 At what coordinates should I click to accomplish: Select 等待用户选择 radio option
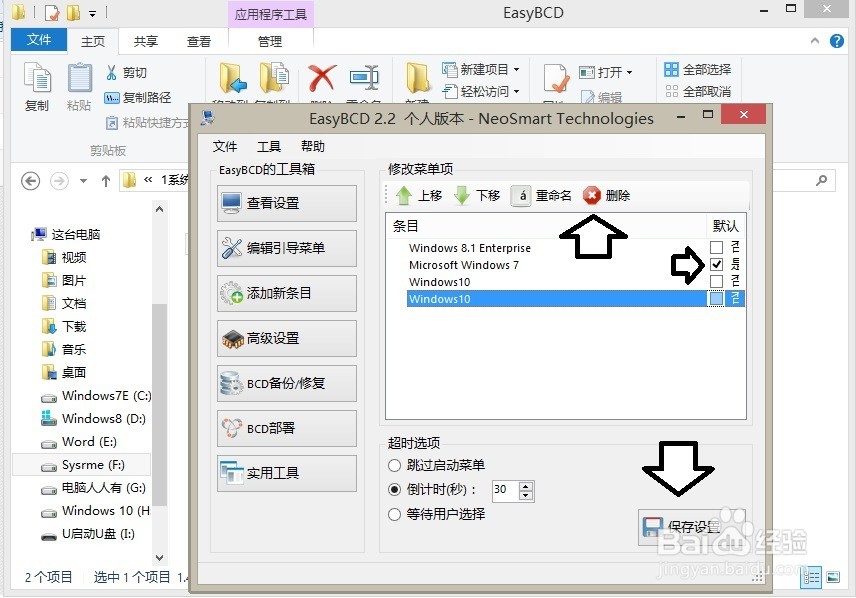click(x=394, y=514)
